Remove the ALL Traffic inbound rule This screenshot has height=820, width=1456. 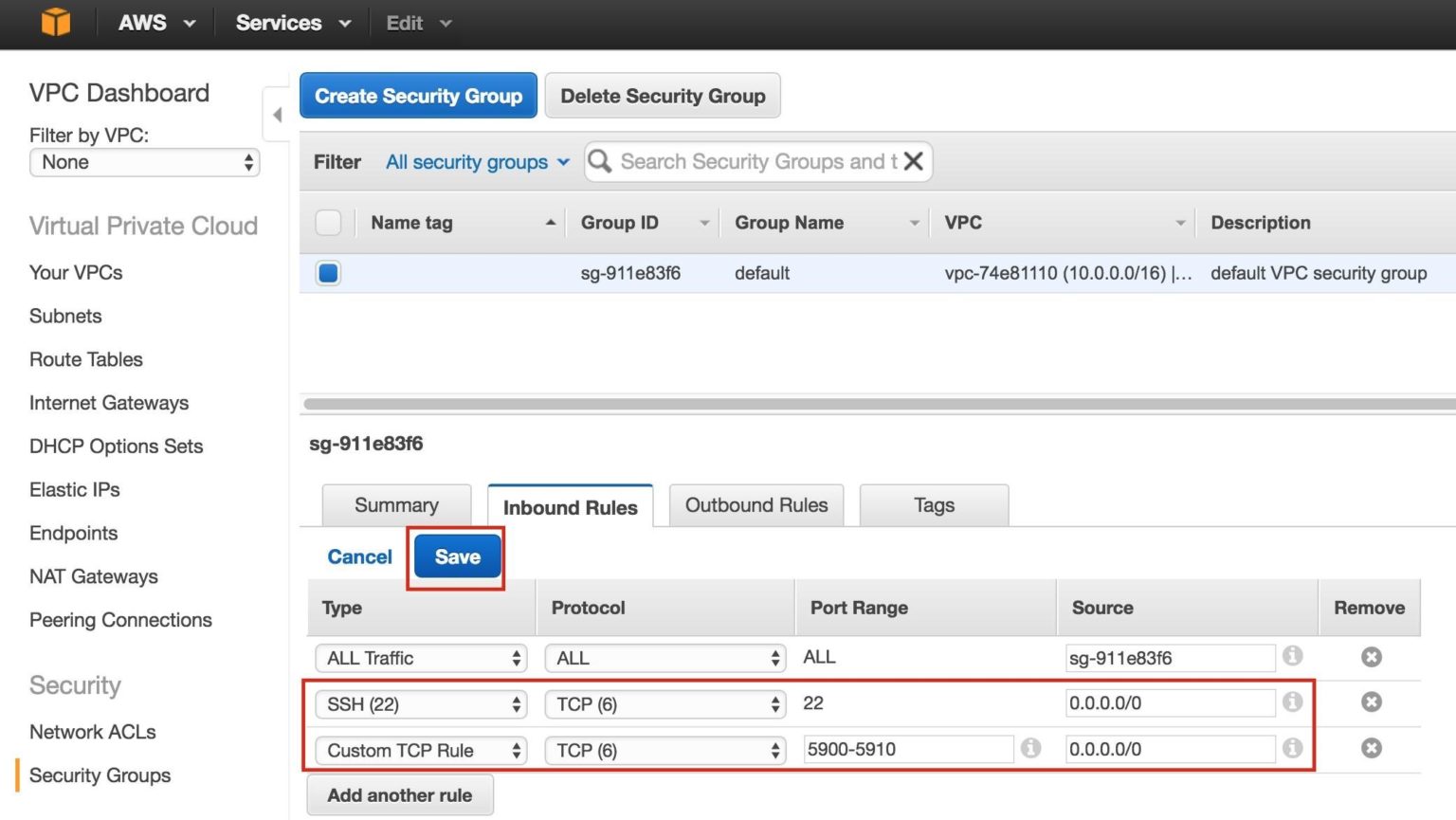click(x=1371, y=657)
